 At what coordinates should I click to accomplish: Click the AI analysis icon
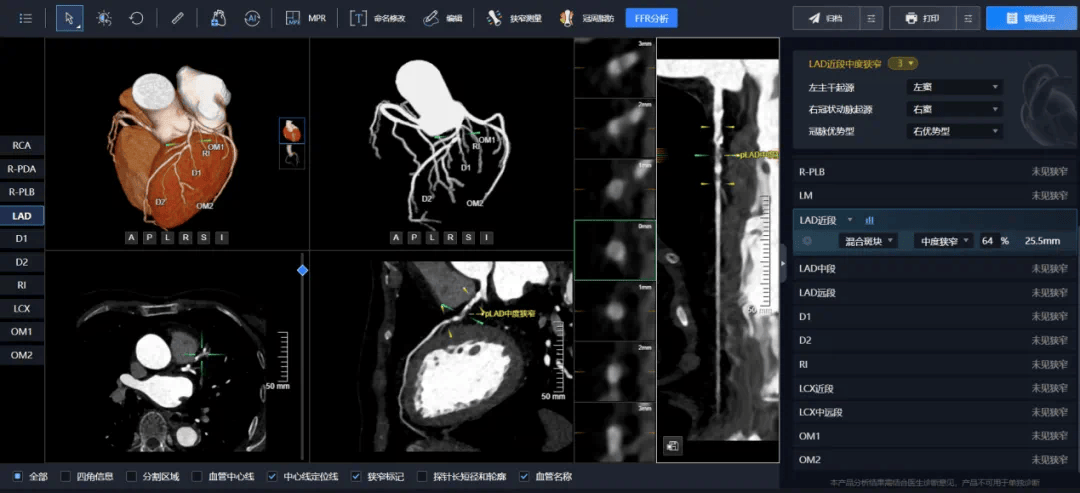click(x=252, y=18)
